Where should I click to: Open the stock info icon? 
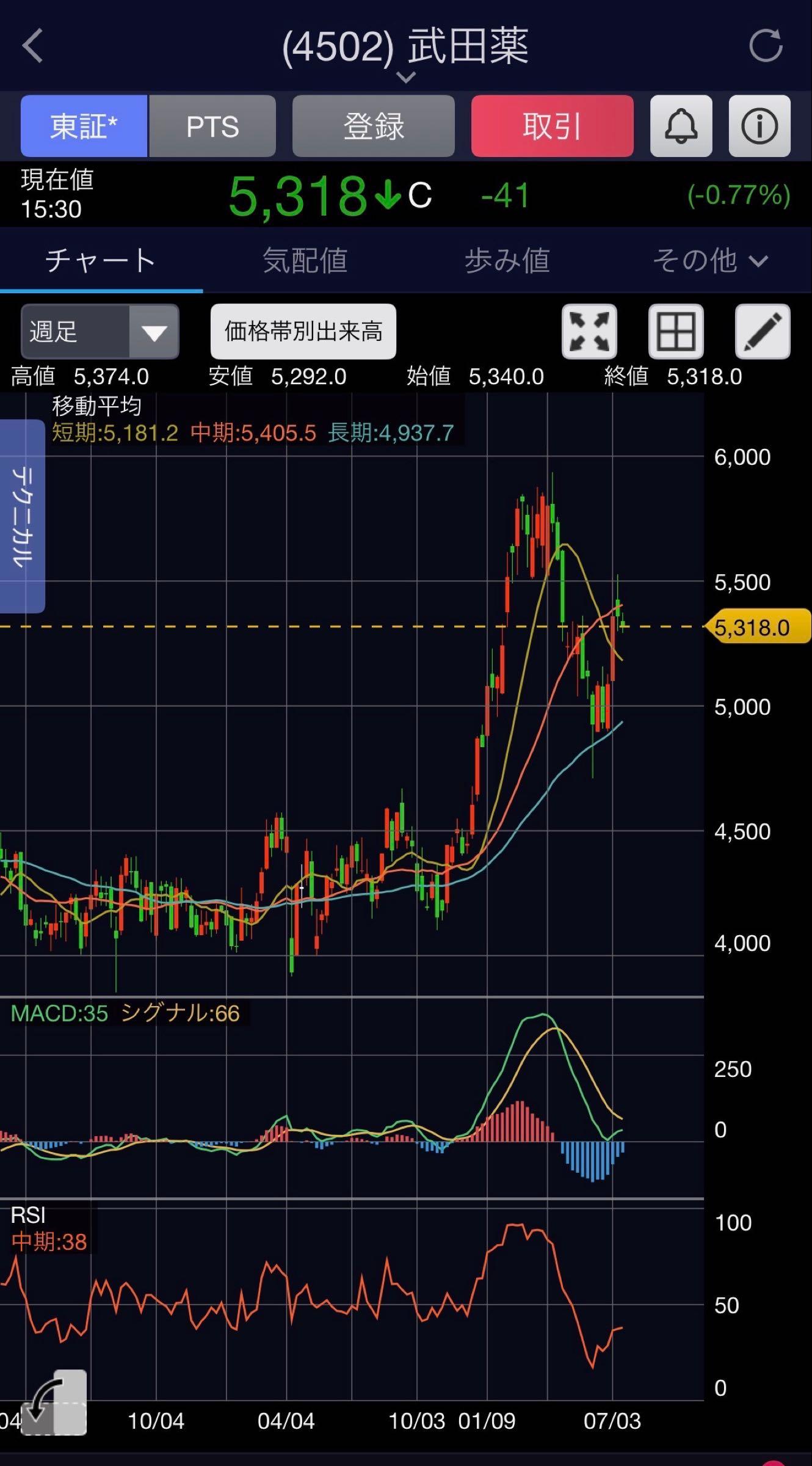click(x=759, y=126)
